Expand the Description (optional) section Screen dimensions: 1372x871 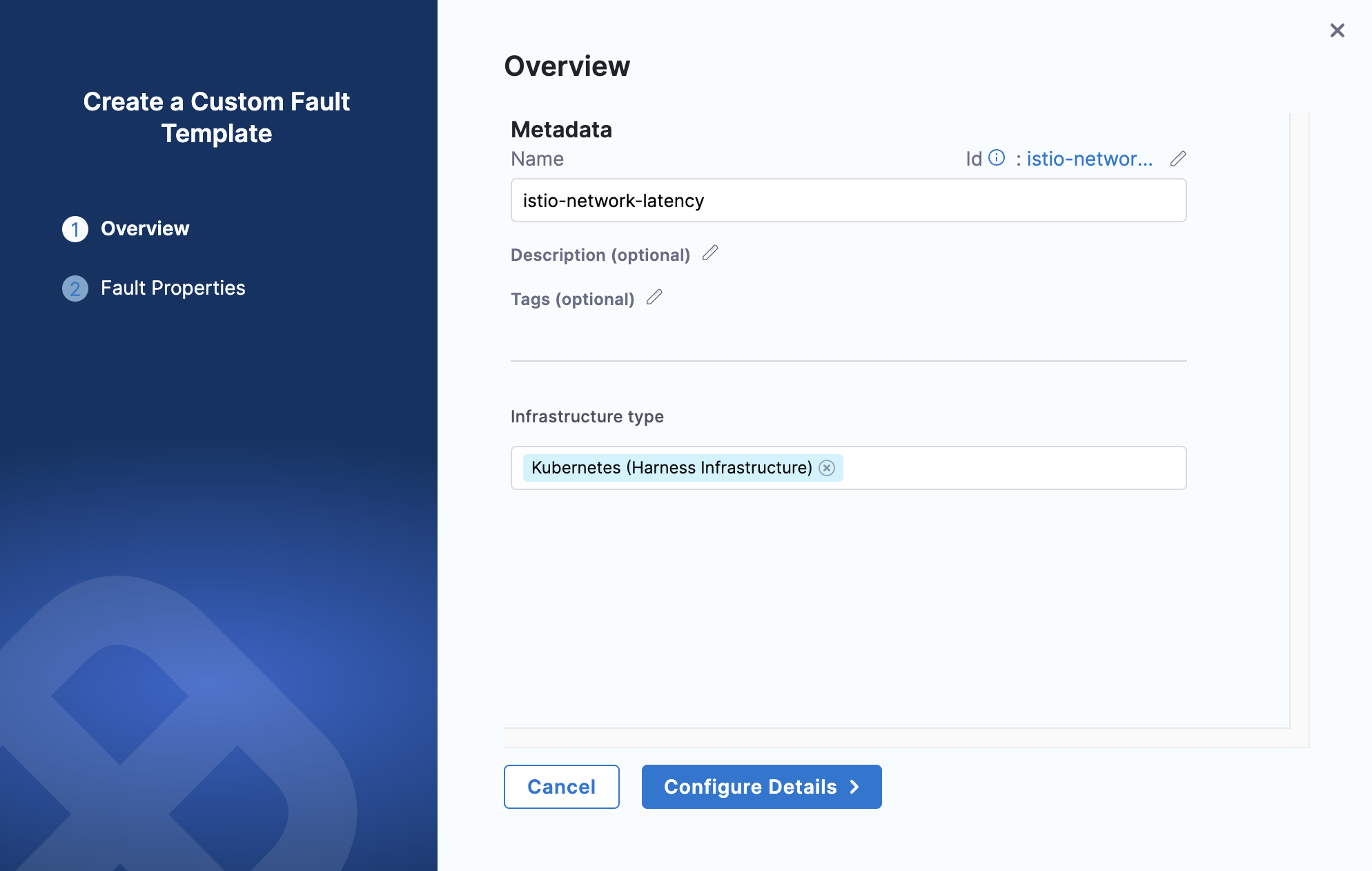600,255
